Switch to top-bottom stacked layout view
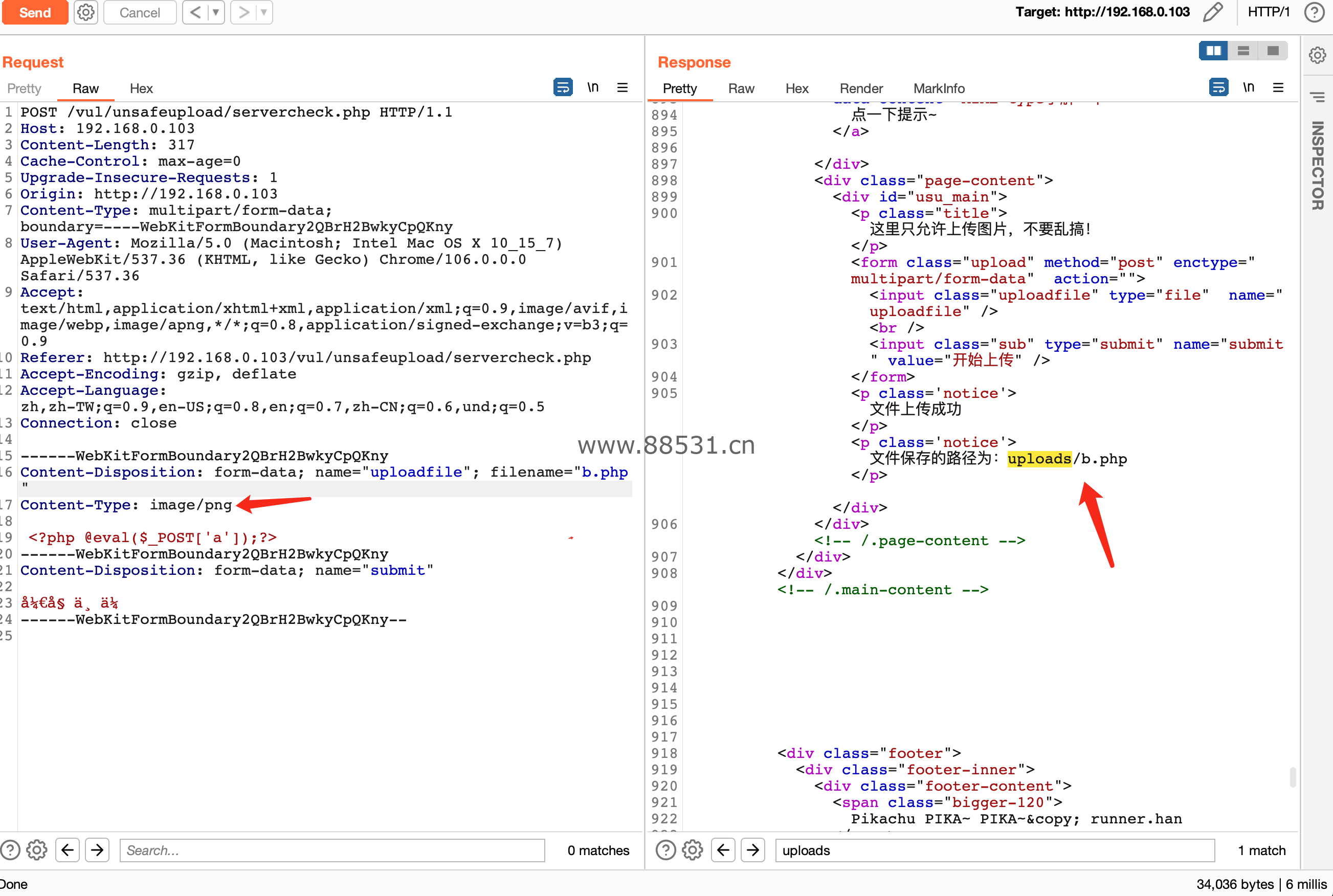Image resolution: width=1333 pixels, height=896 pixels. (x=1243, y=51)
